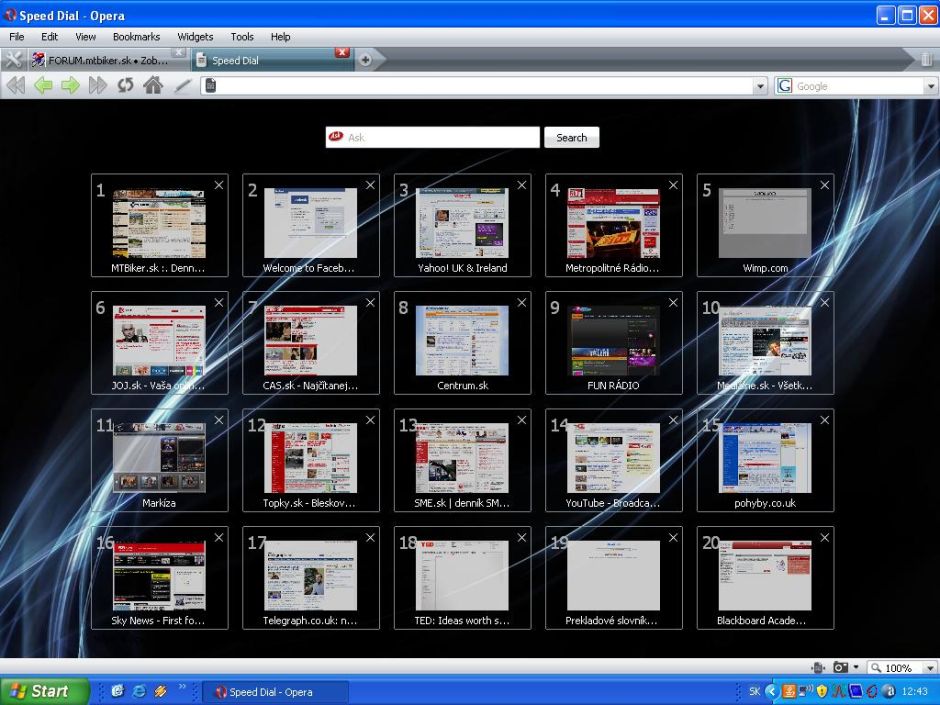Screen dimensions: 940x705
Task: Click the Wand password icon
Action: coord(181,86)
